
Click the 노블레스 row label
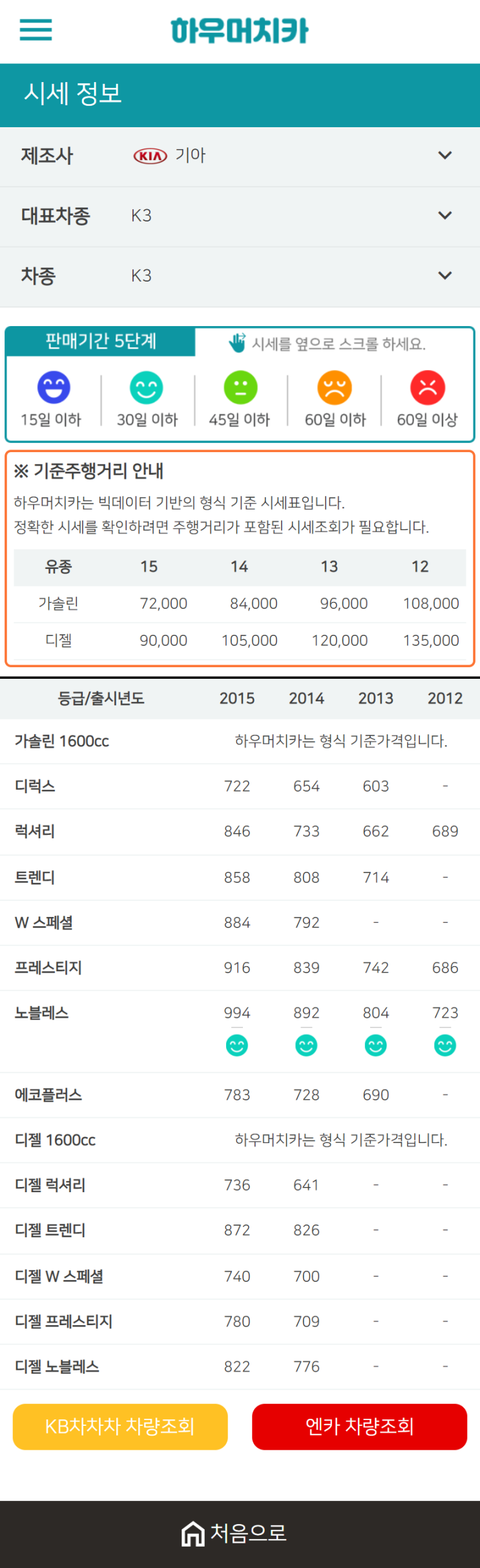[x=42, y=1013]
